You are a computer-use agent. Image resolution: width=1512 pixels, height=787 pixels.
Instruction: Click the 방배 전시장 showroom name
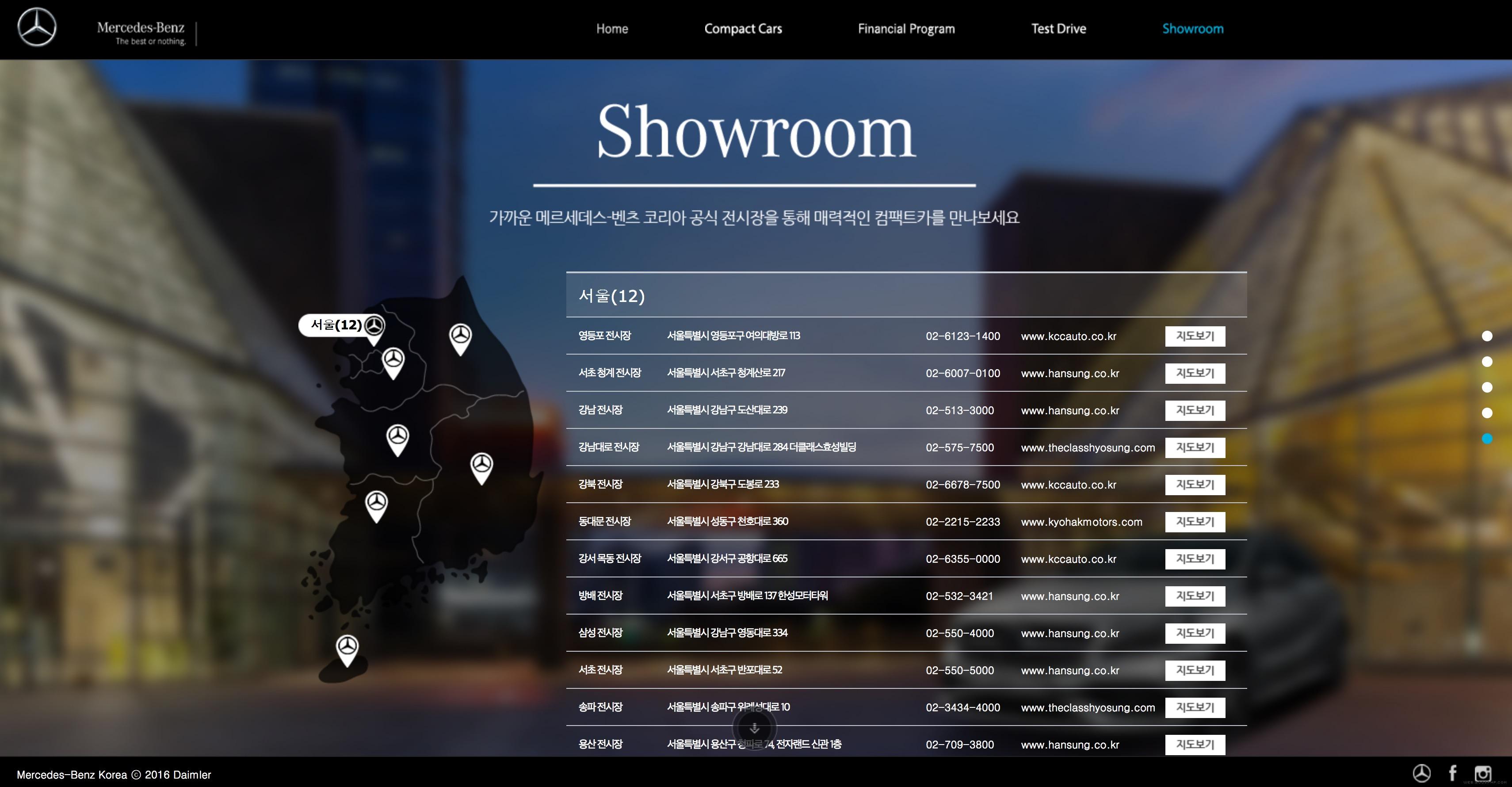coord(600,595)
